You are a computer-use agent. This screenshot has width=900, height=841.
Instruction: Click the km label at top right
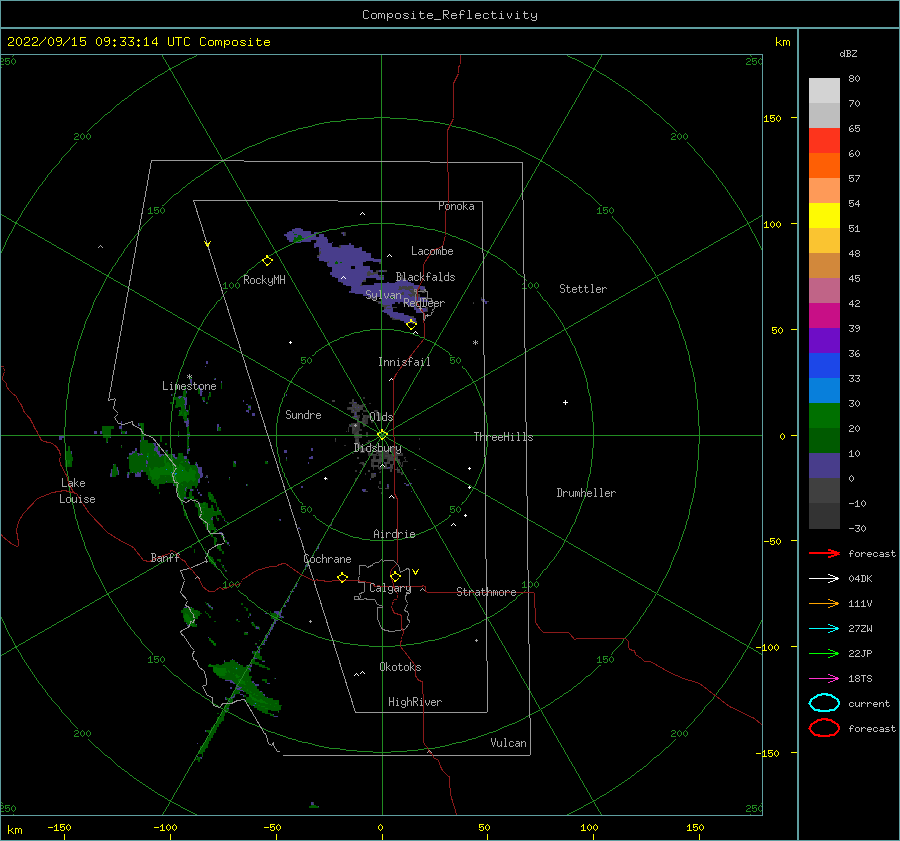coord(782,42)
